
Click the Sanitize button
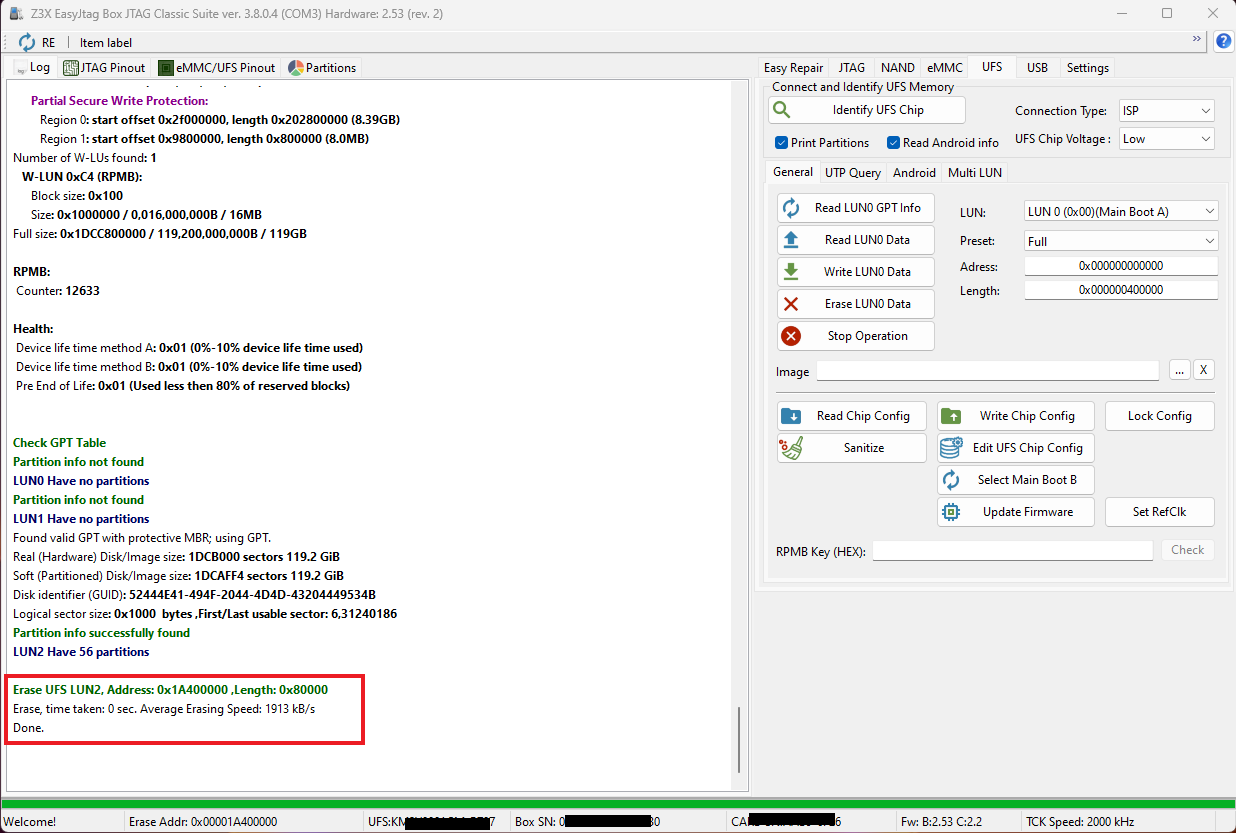[x=852, y=448]
